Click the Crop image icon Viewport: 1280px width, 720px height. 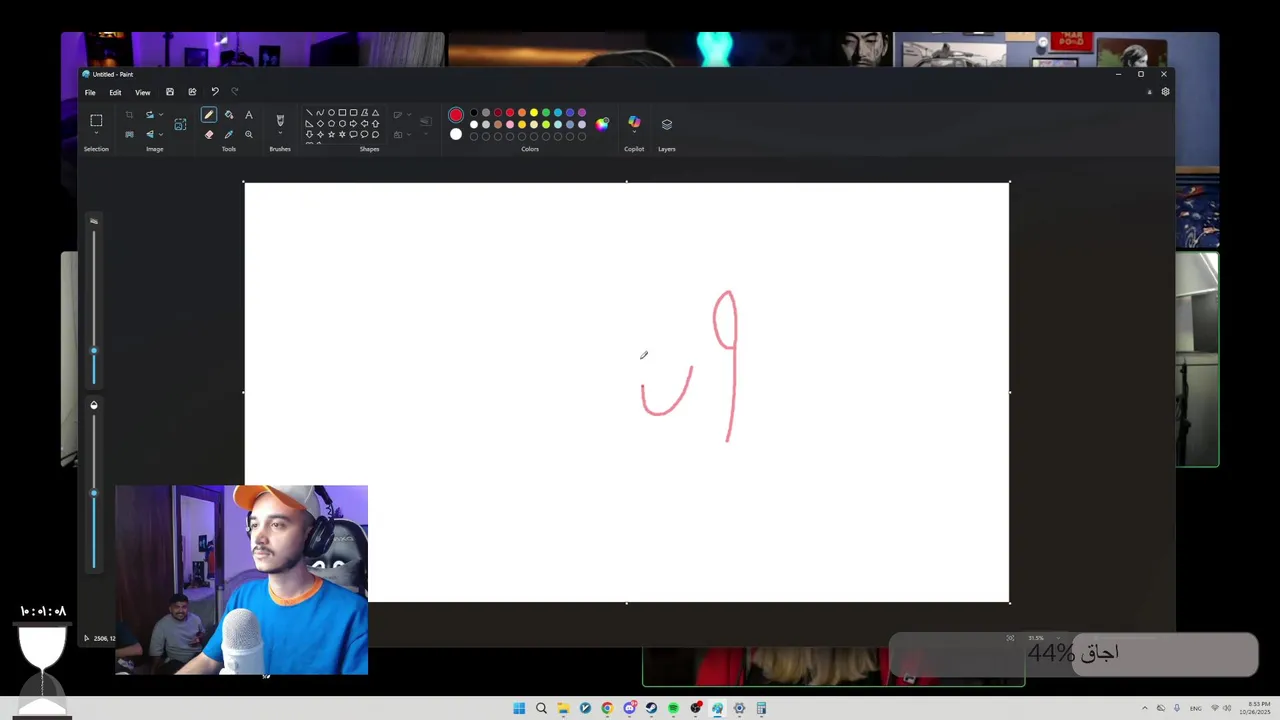coord(129,115)
